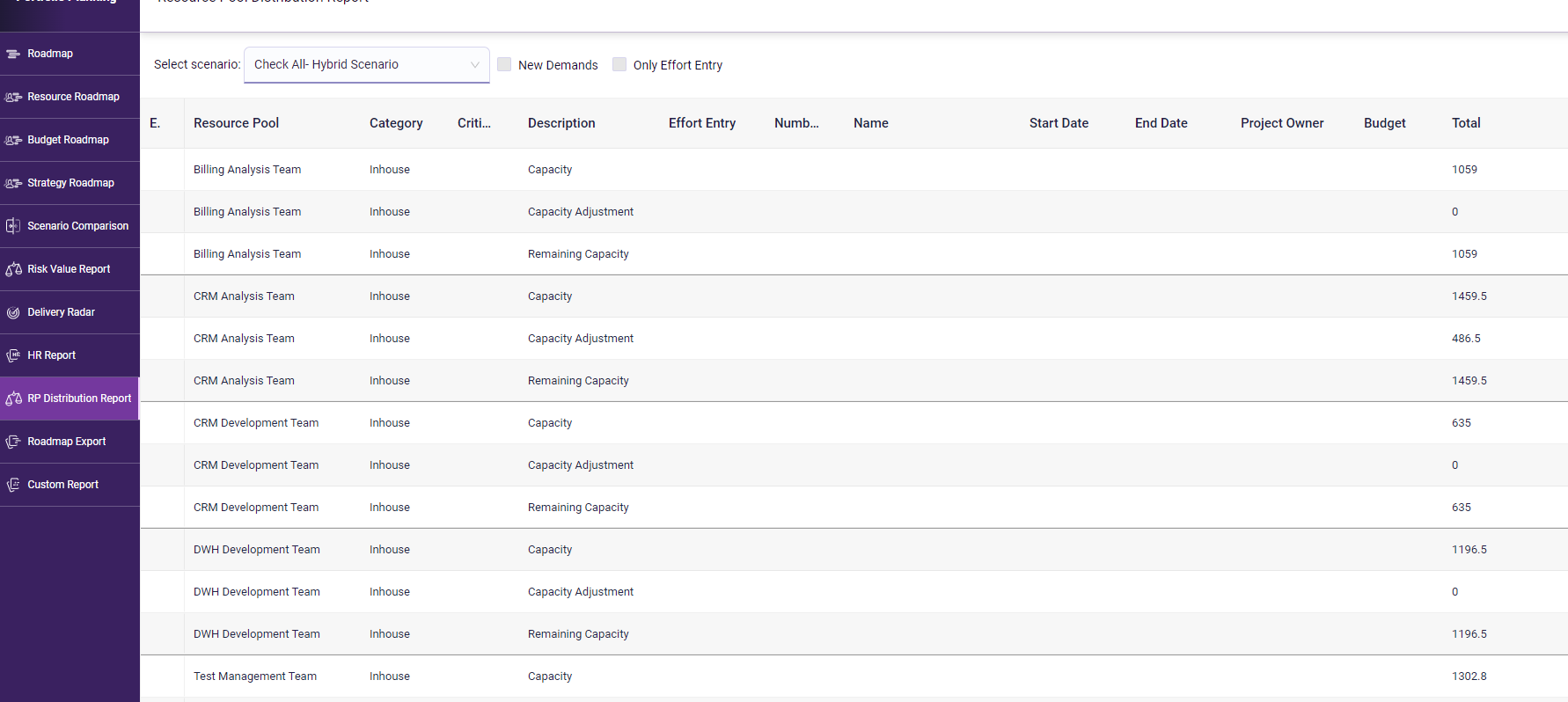Enable the New Demands checkbox
This screenshot has width=1568, height=702.
tap(504, 64)
